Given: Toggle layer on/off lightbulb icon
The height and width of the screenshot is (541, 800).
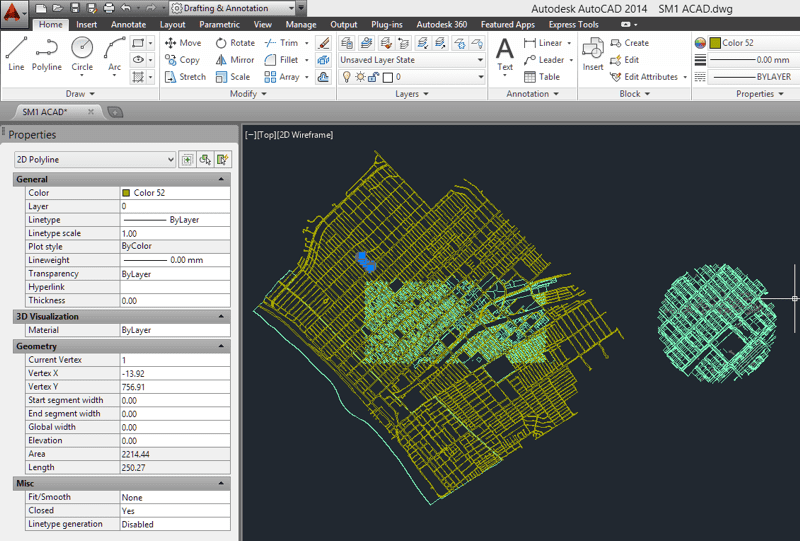Looking at the screenshot, I should point(346,77).
